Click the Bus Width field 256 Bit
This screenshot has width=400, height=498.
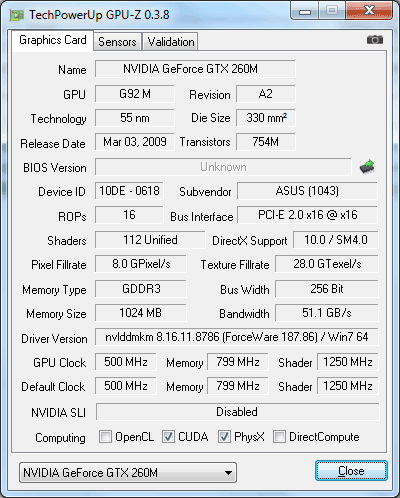(x=327, y=289)
